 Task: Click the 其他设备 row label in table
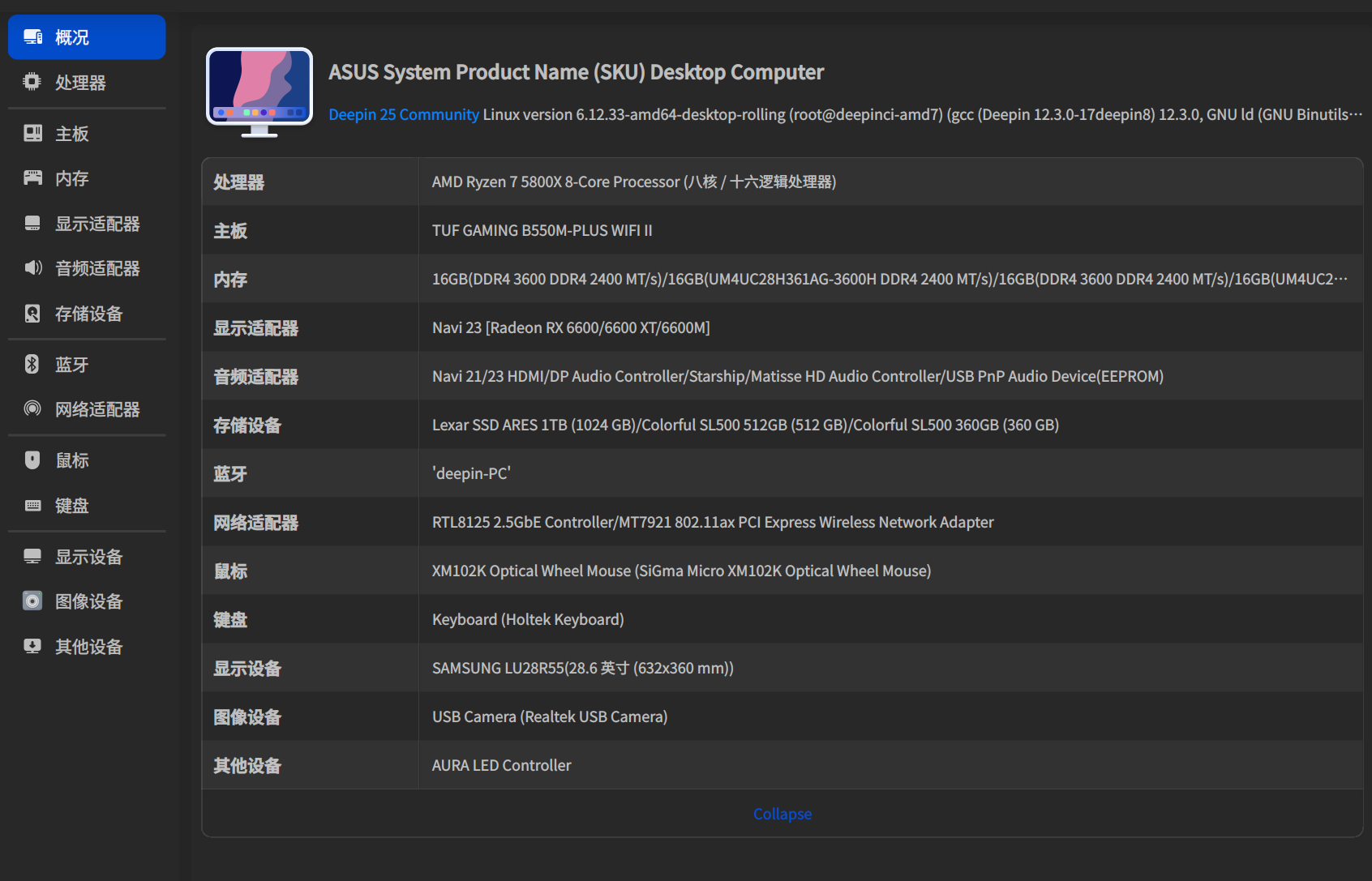pos(247,766)
